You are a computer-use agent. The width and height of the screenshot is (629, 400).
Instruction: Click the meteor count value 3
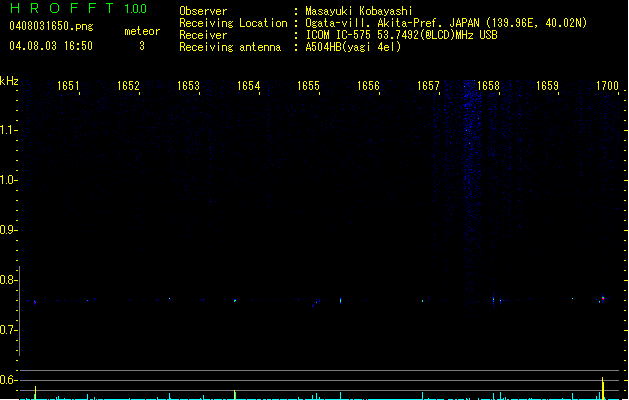coord(142,46)
